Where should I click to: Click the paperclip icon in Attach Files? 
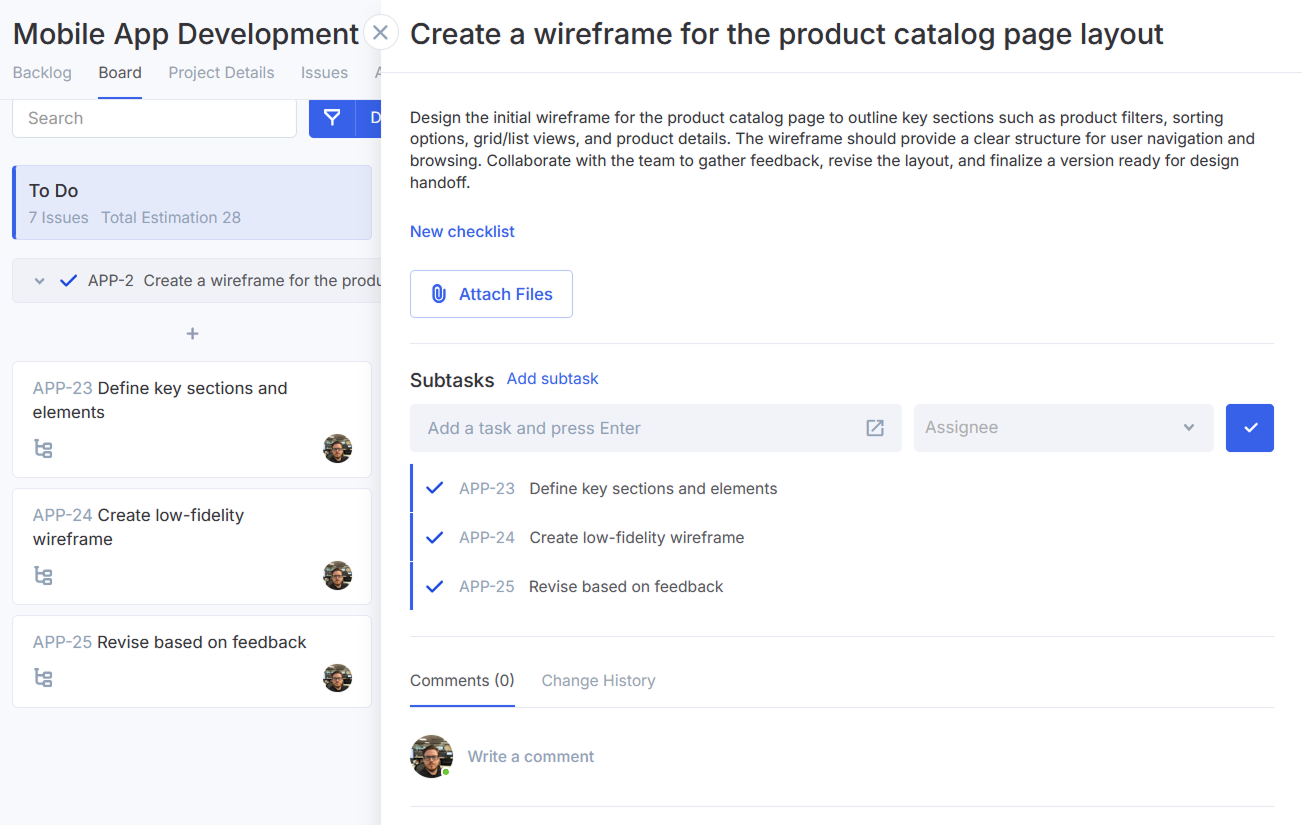pos(438,294)
